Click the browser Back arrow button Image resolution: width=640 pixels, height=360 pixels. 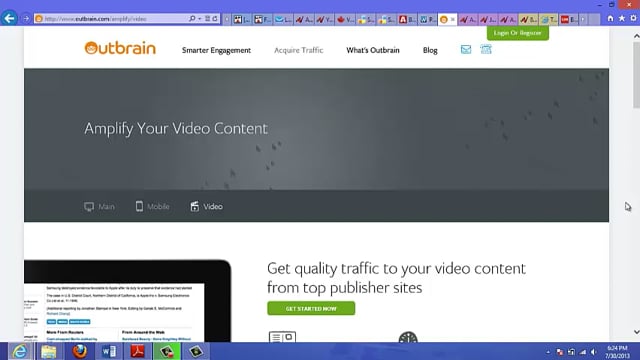pos(9,18)
